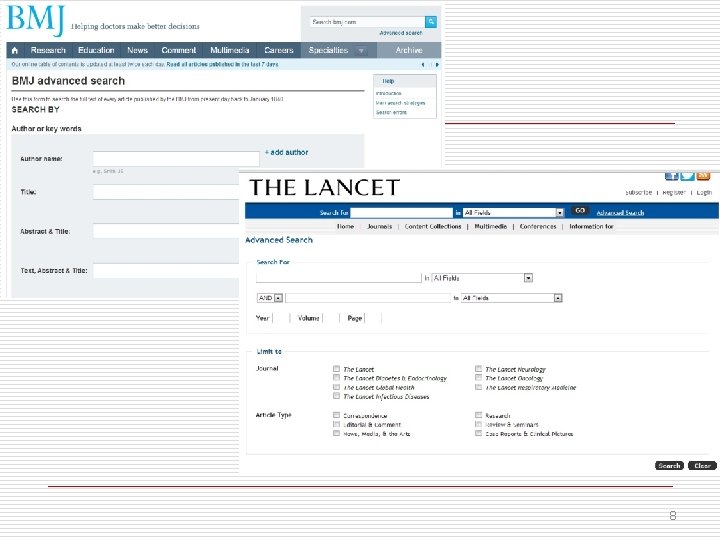
Task: Check The Lancet Diabetes & Endocrinology checkbox
Action: pos(337,378)
